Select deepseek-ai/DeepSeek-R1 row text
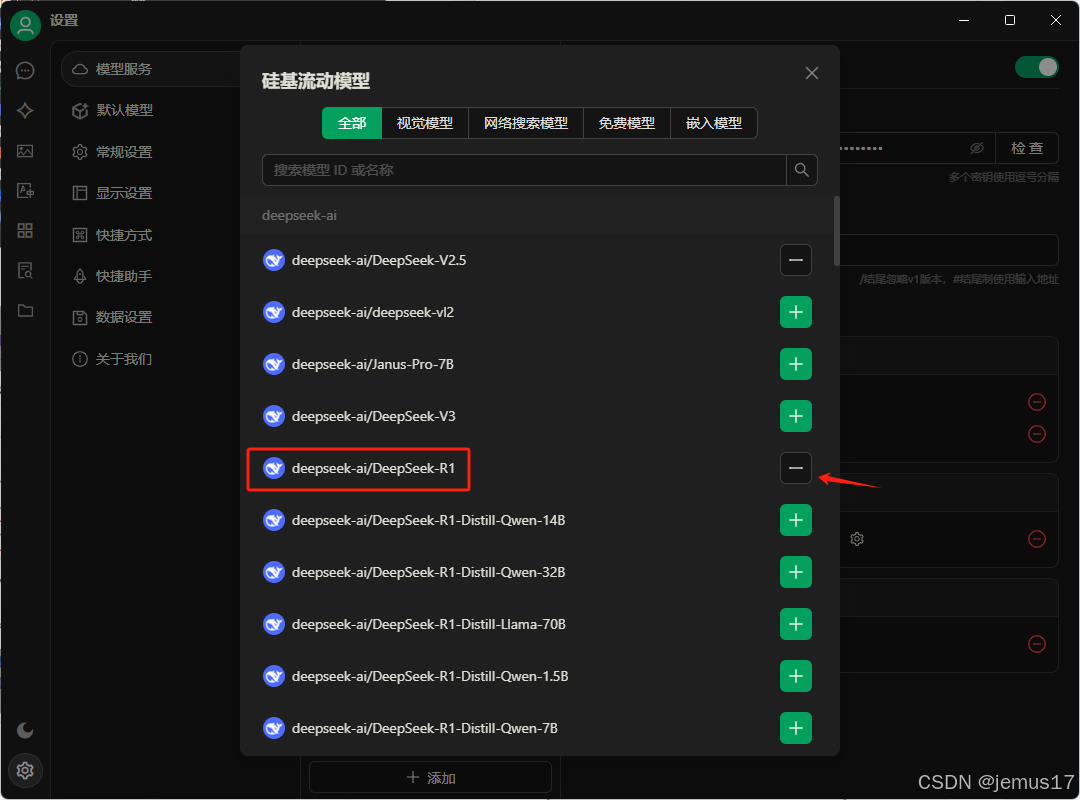The height and width of the screenshot is (800, 1080). pyautogui.click(x=373, y=469)
